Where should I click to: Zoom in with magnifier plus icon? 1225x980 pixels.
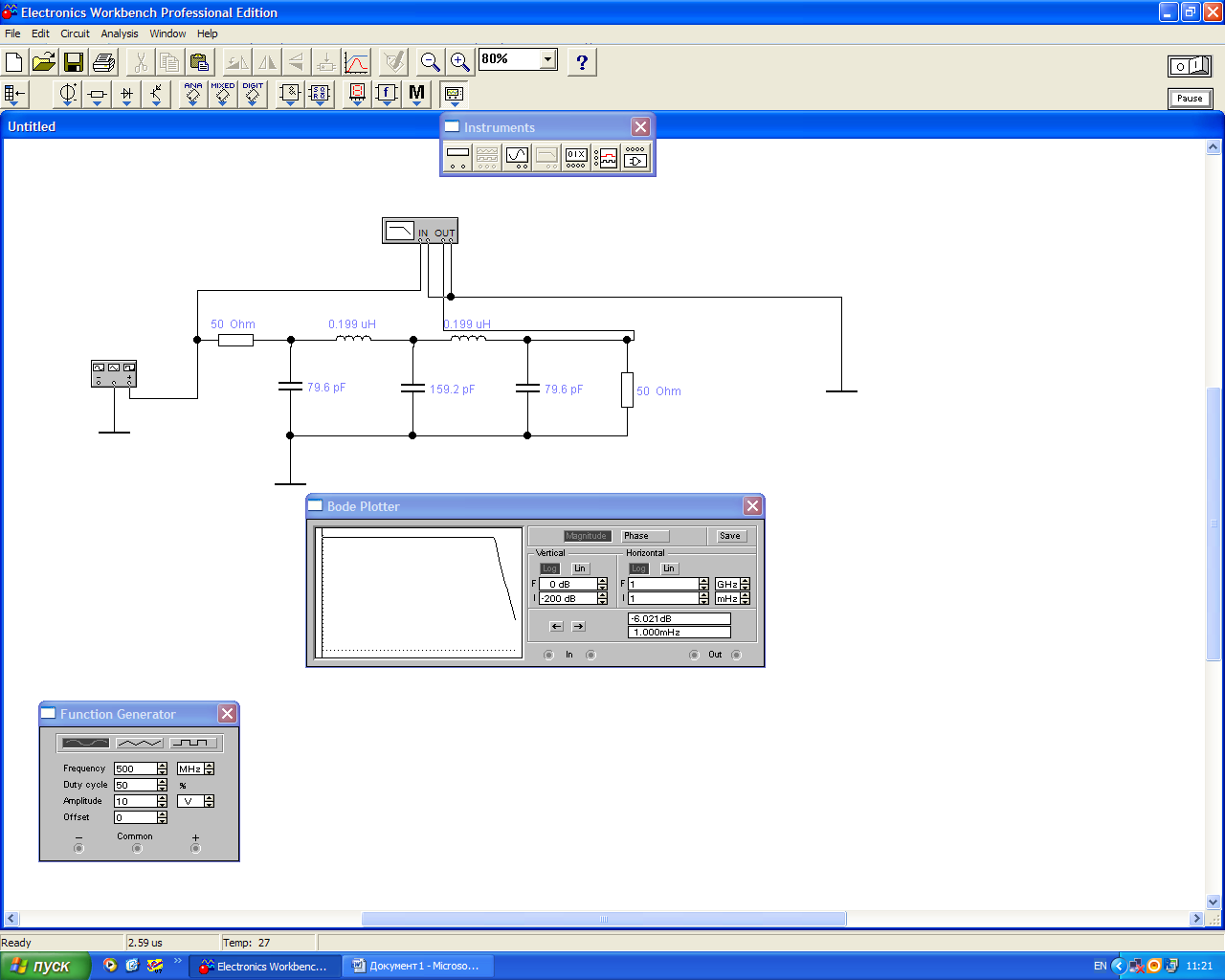click(x=460, y=62)
